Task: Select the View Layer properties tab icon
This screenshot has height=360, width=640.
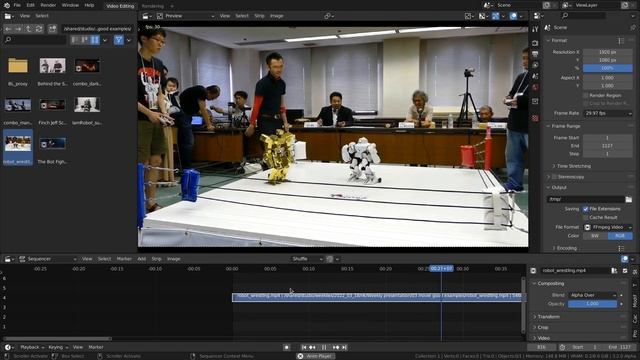Action: tap(535, 65)
